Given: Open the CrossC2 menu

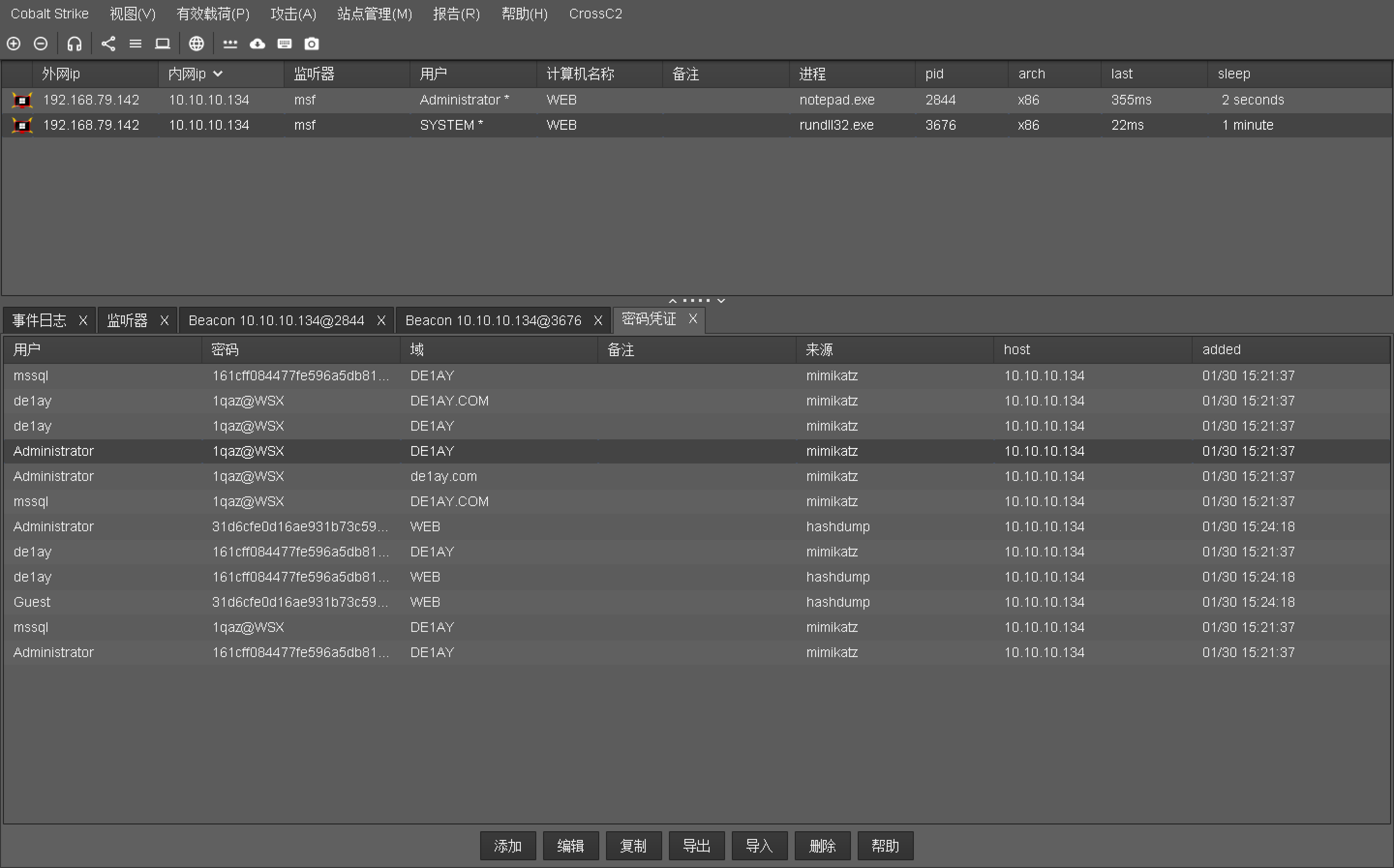Looking at the screenshot, I should tap(595, 14).
